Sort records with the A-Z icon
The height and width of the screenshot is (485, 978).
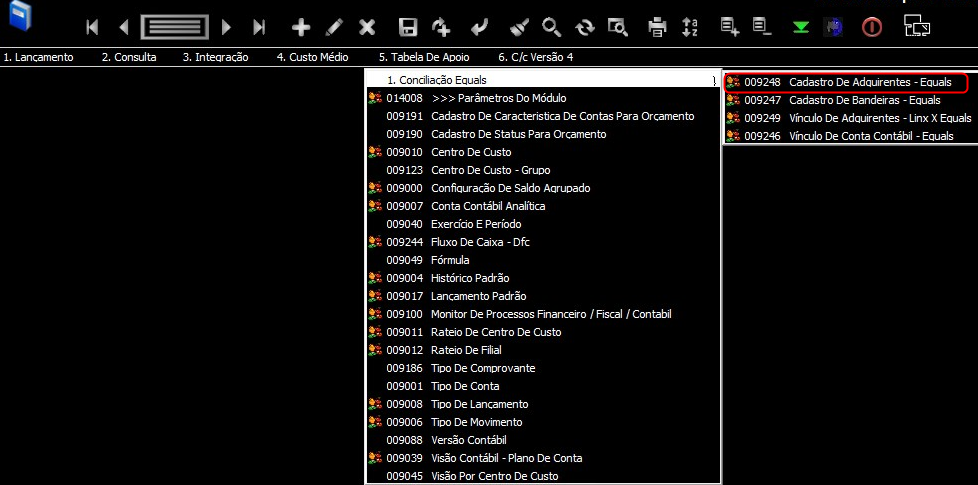[690, 27]
